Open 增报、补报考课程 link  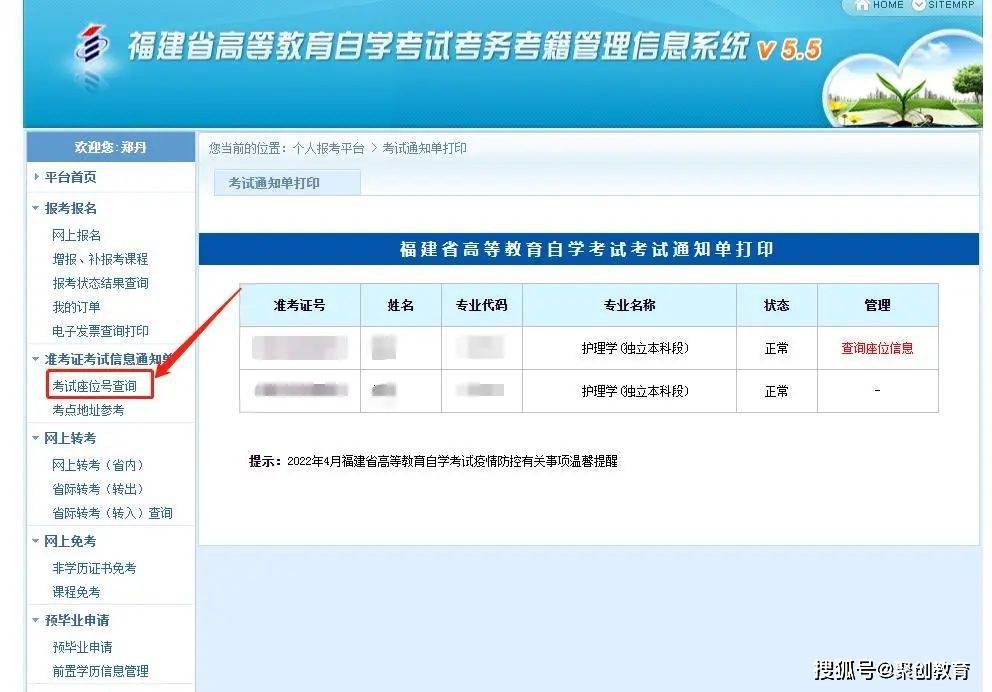click(100, 259)
